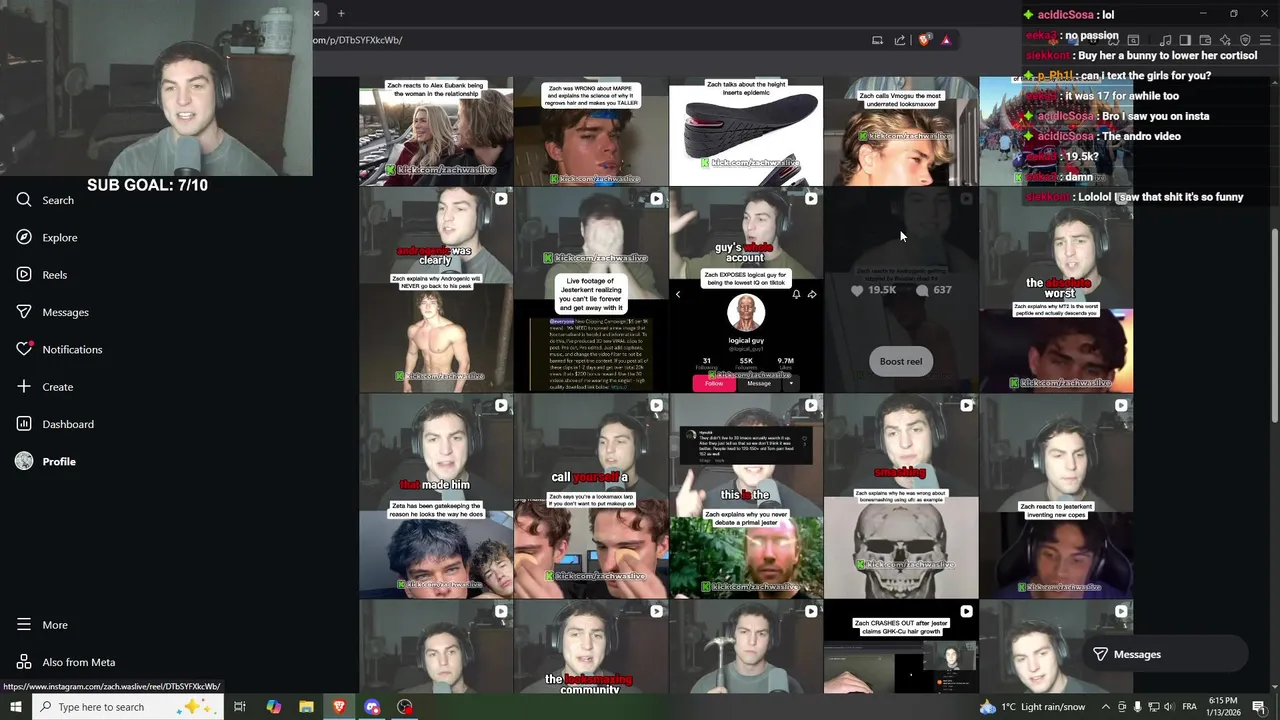Viewport: 1280px width, 720px height.
Task: Open the Alex Eubank reaction reel
Action: coord(436,131)
